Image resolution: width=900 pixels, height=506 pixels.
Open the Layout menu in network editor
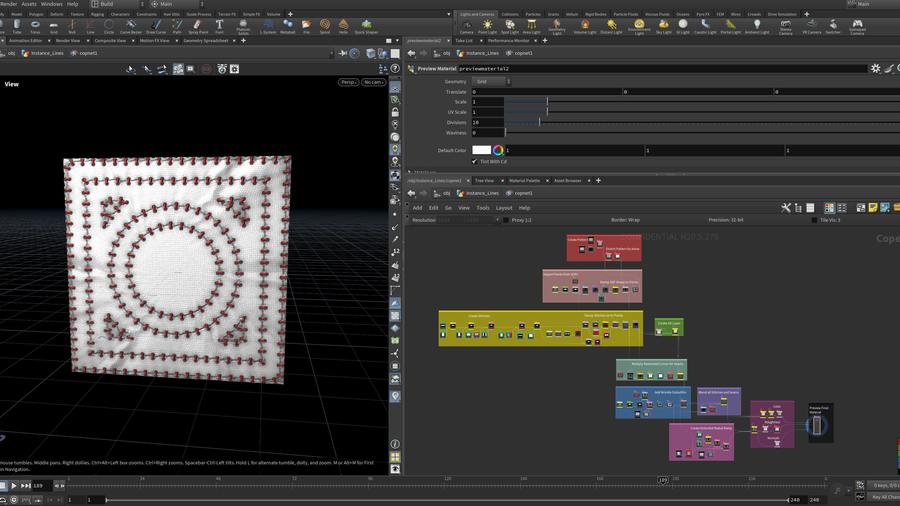(x=504, y=208)
